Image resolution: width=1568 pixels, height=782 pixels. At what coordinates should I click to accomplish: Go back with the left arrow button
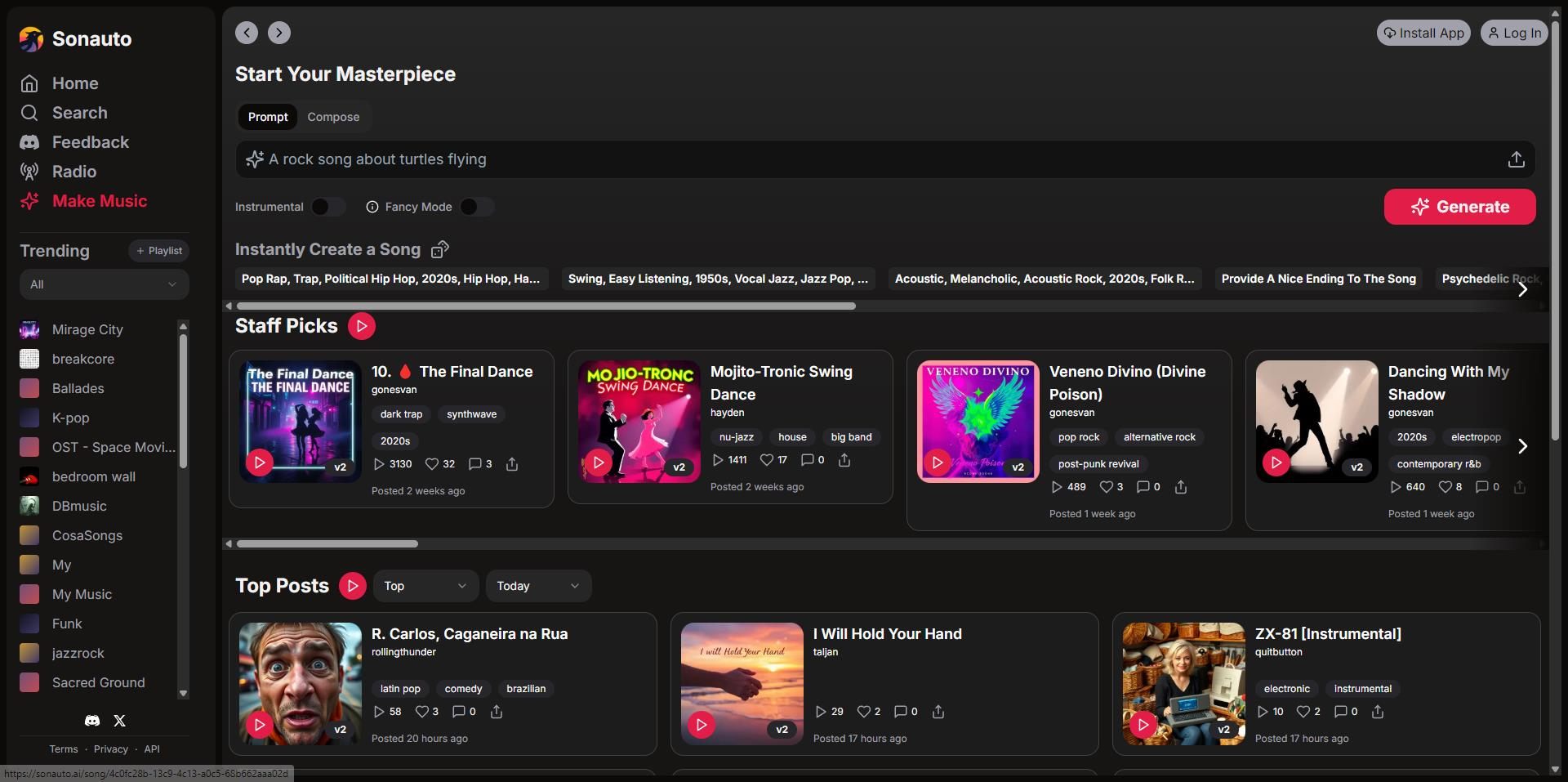point(247,33)
